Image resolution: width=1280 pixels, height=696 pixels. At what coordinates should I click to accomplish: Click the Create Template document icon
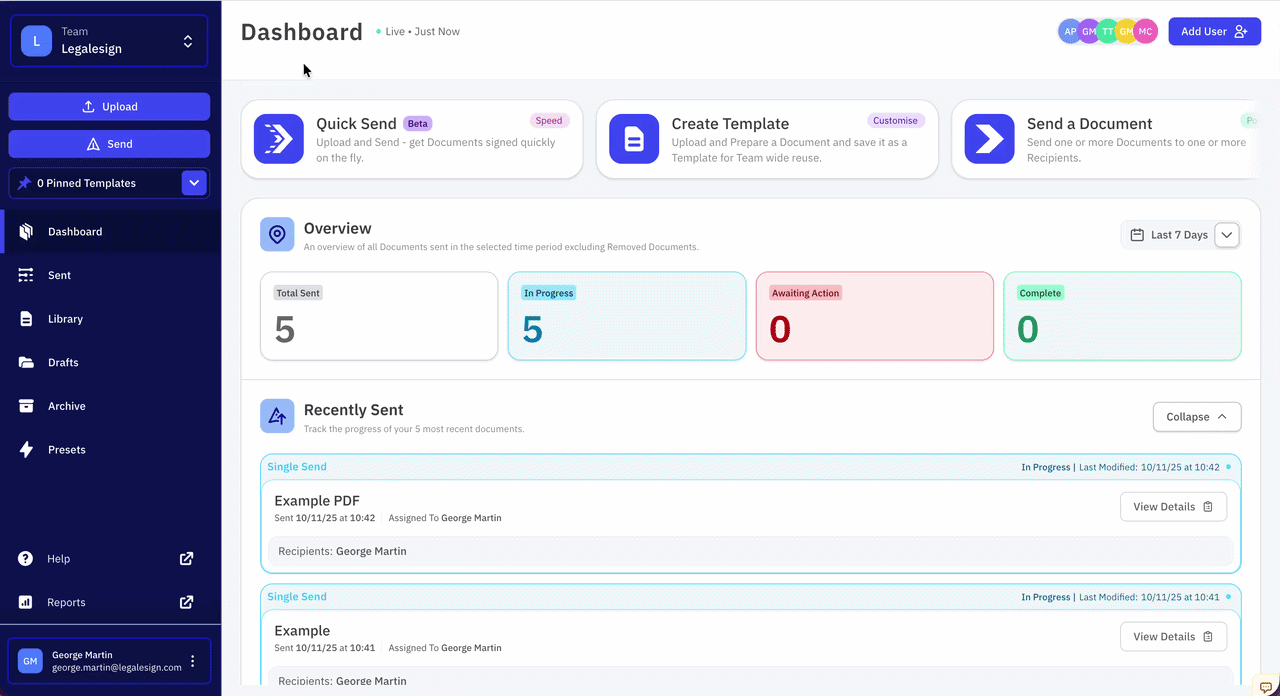click(x=633, y=139)
